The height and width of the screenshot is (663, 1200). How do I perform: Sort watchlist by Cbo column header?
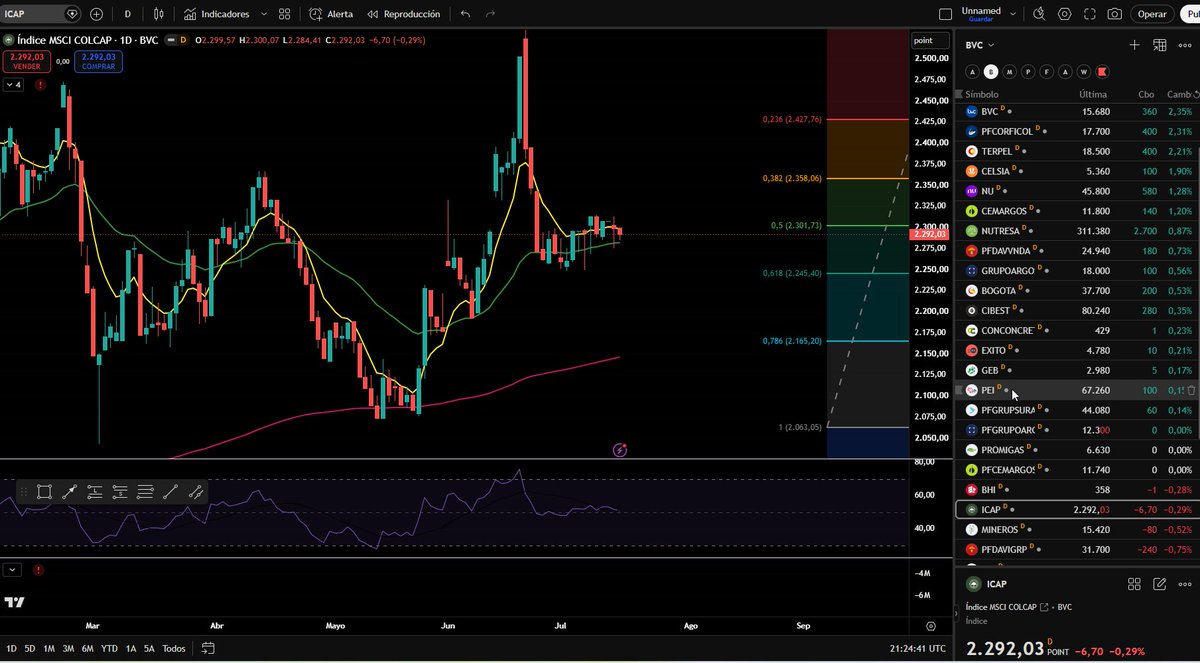(x=1146, y=94)
